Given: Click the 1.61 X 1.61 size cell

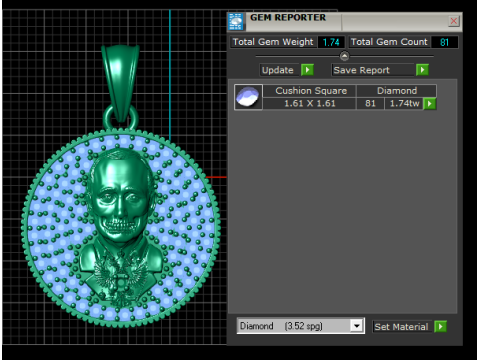Looking at the screenshot, I should tap(310, 103).
